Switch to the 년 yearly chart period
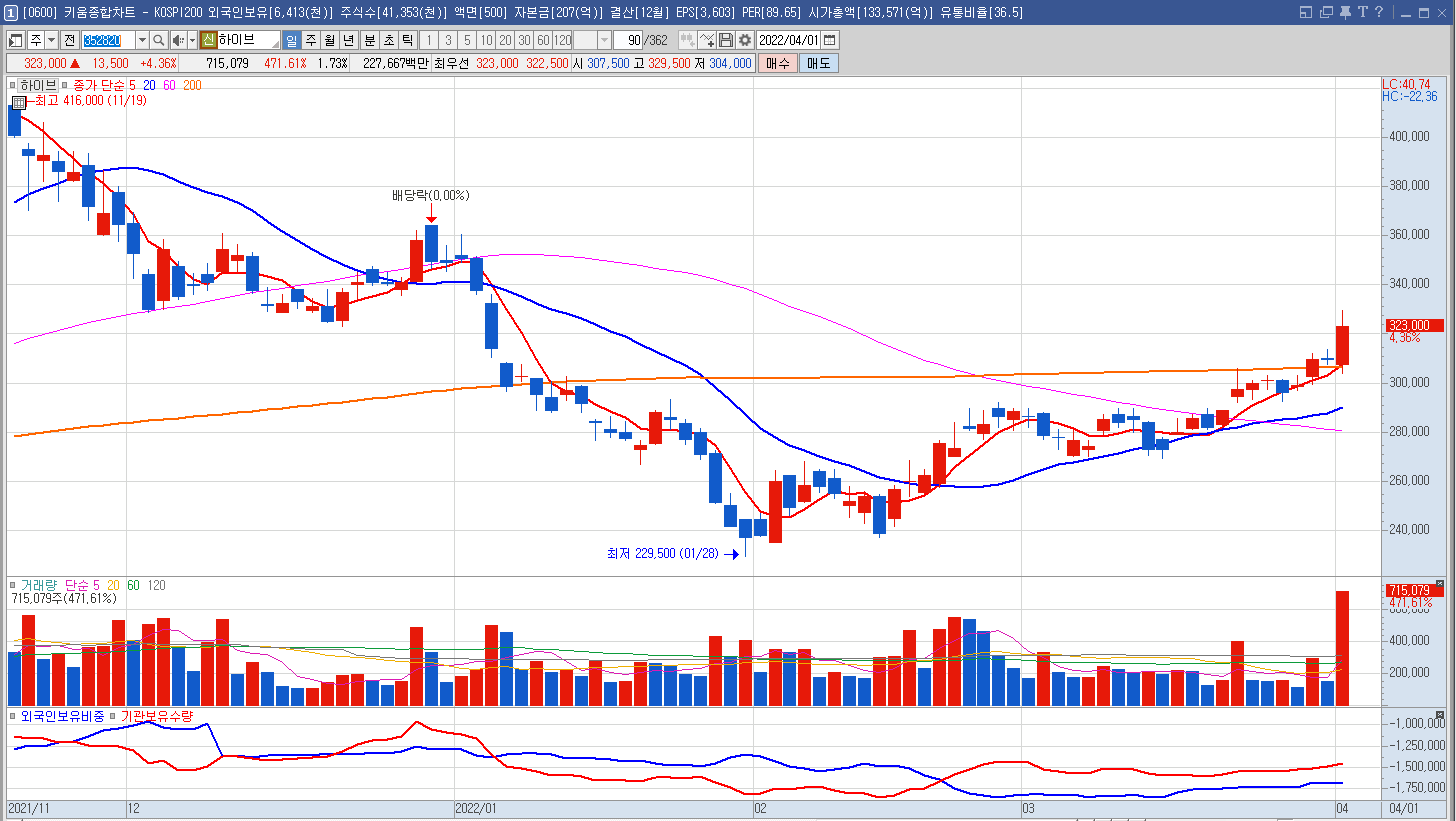The image size is (1456, 821). (349, 40)
